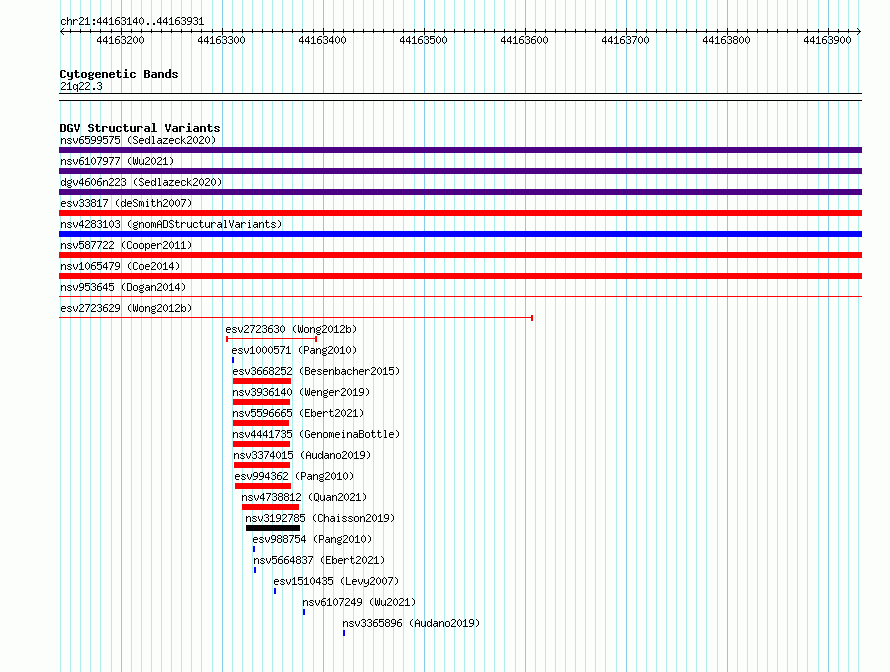Open the nsv4441735 (GenomeinaBottle) label
This screenshot has width=890, height=672.
[x=316, y=434]
